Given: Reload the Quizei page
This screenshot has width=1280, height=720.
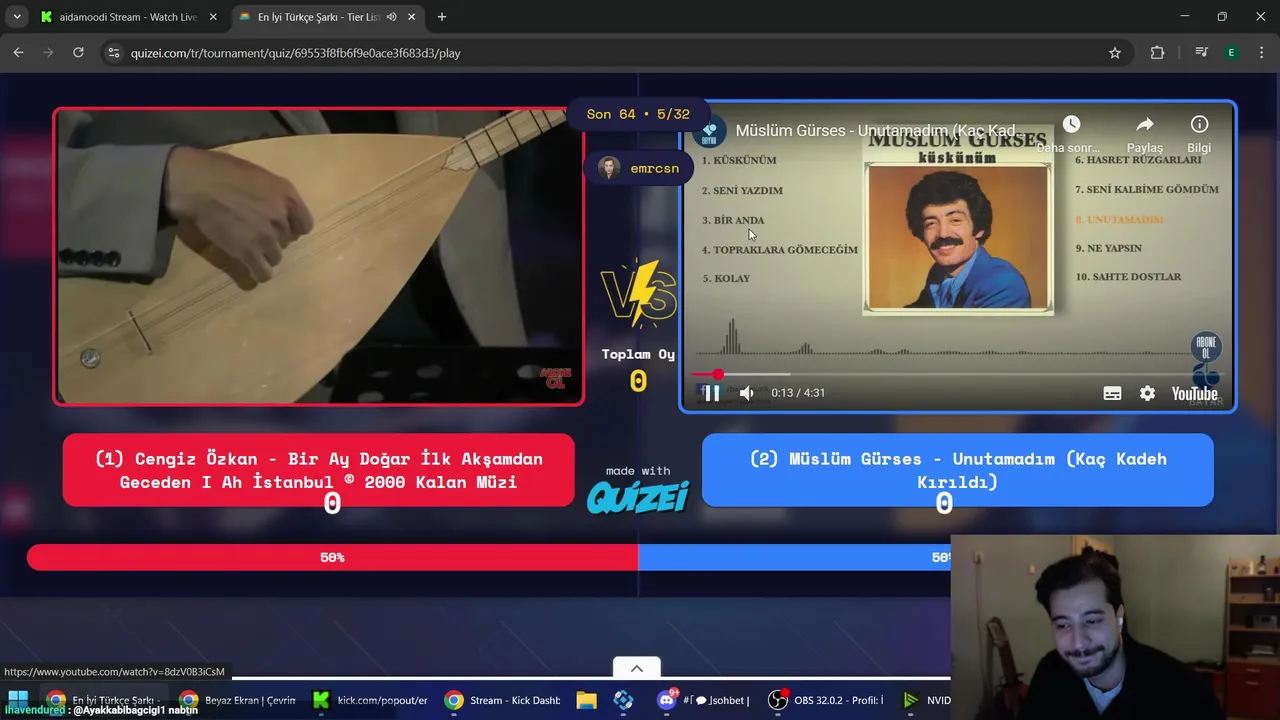Looking at the screenshot, I should point(78,53).
